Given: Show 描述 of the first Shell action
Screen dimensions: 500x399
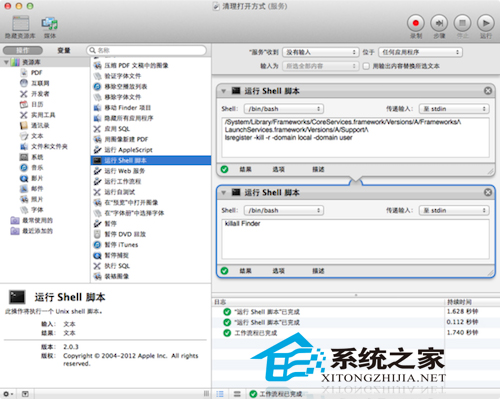Looking at the screenshot, I should (318, 169).
